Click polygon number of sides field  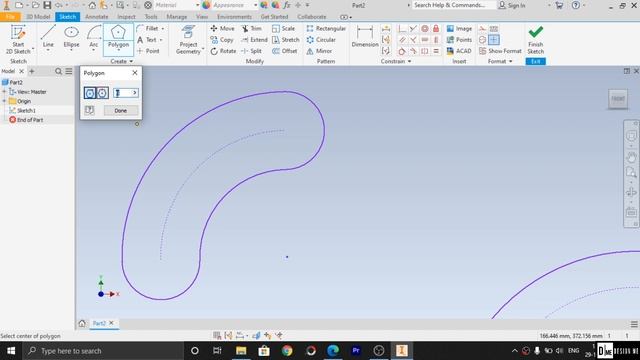click(x=126, y=93)
